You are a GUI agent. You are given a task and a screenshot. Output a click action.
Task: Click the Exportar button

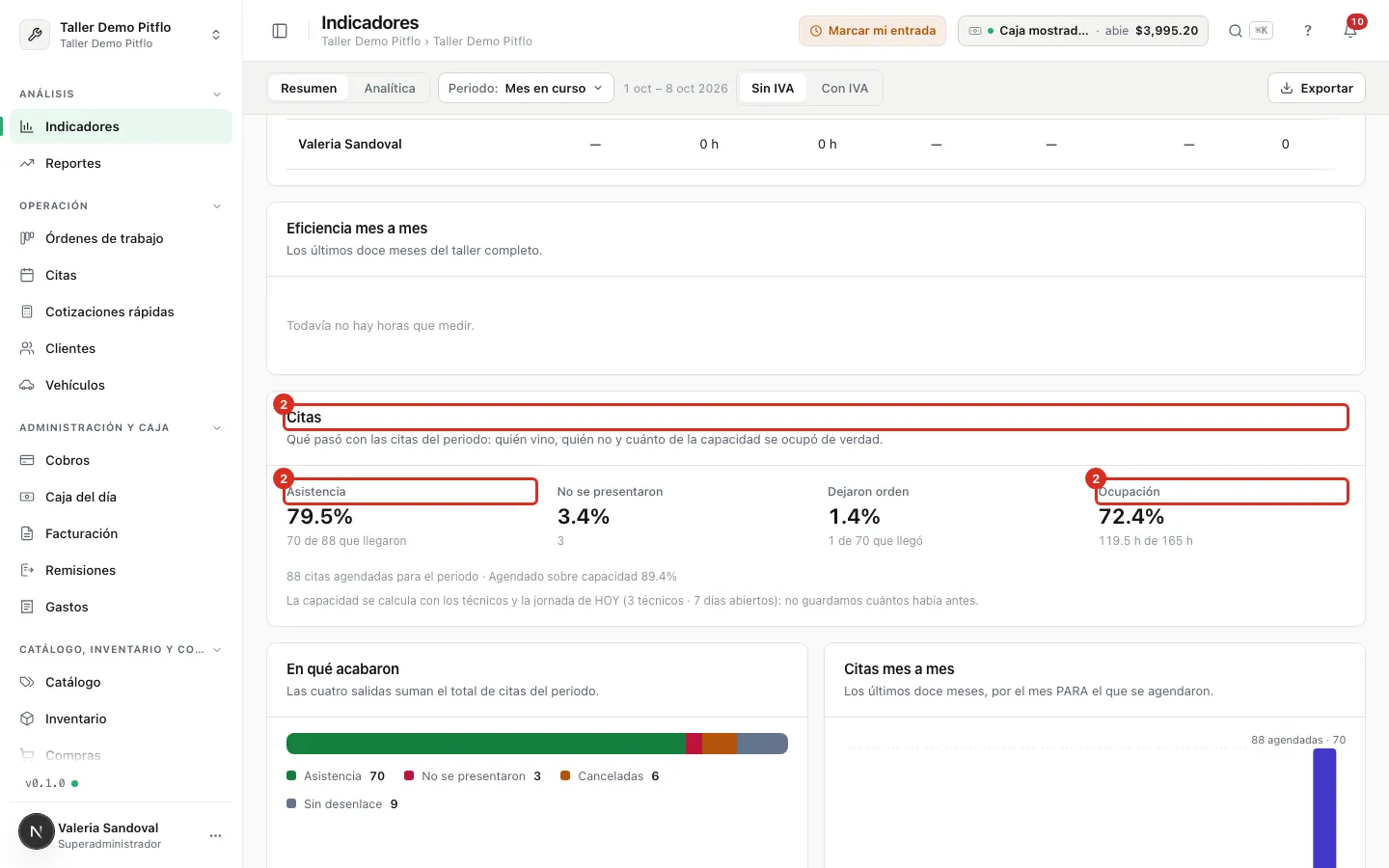(x=1317, y=88)
